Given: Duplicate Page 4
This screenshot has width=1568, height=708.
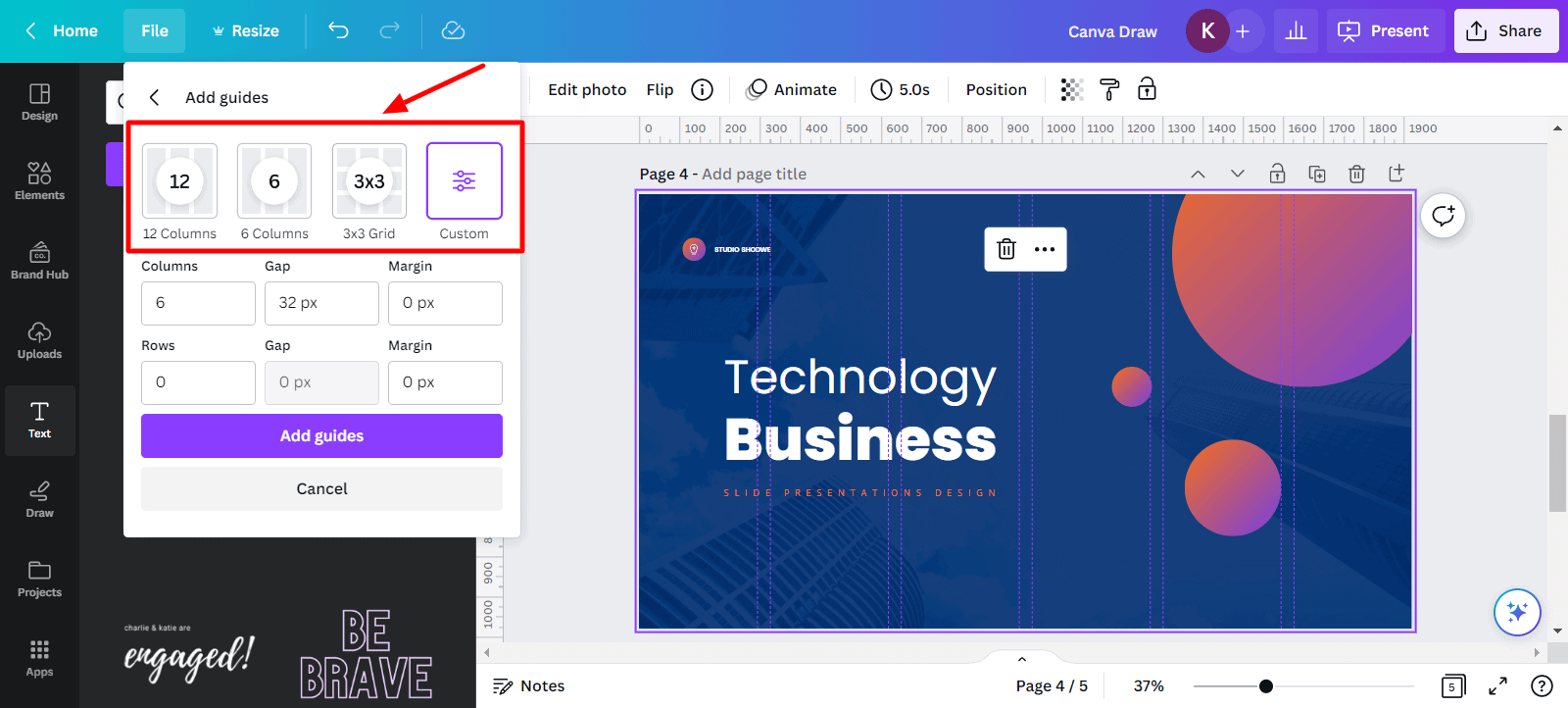Looking at the screenshot, I should (1317, 174).
